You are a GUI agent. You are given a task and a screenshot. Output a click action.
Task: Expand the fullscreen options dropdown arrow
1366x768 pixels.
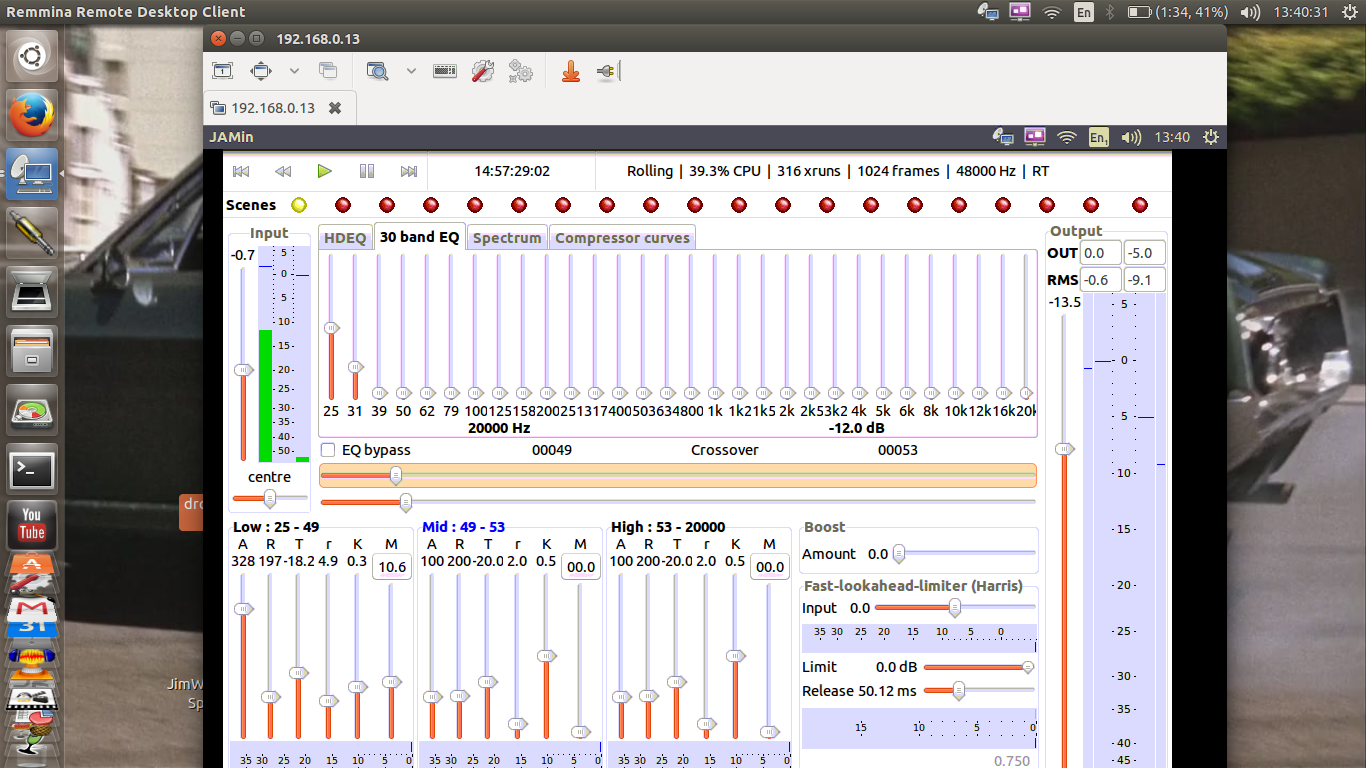coord(294,71)
